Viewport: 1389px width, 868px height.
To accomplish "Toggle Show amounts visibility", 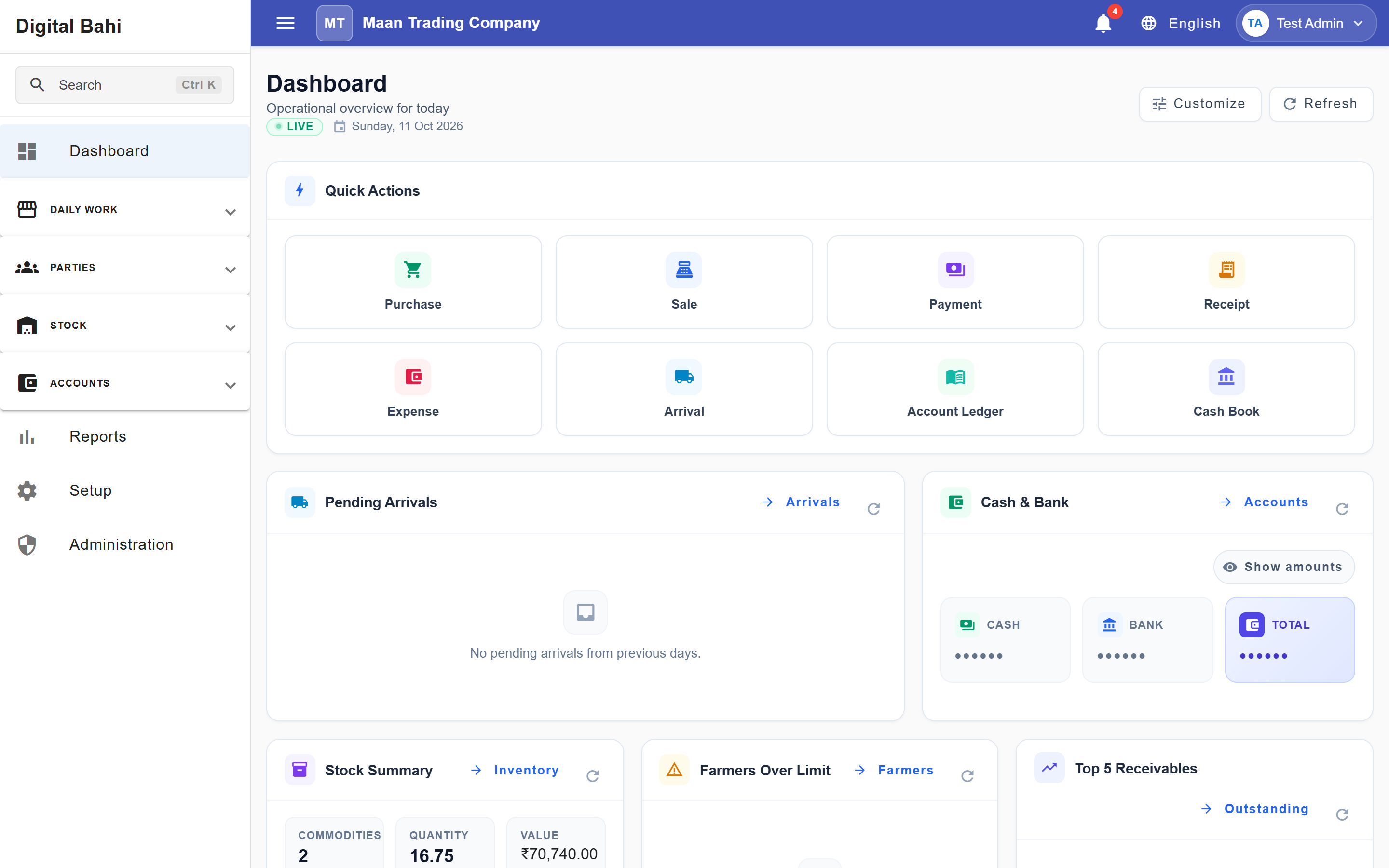I will pos(1284,567).
